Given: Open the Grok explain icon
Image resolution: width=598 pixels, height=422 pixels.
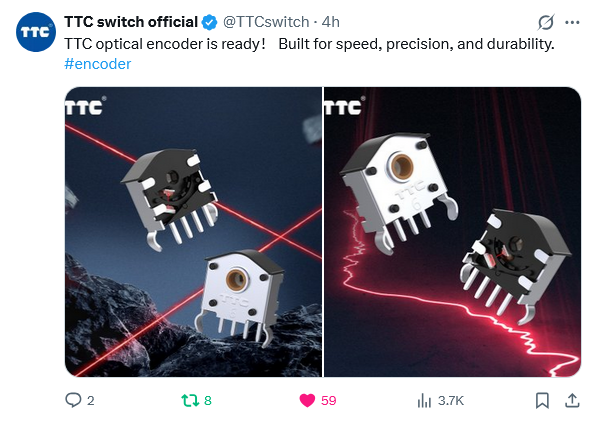Looking at the screenshot, I should tap(546, 22).
